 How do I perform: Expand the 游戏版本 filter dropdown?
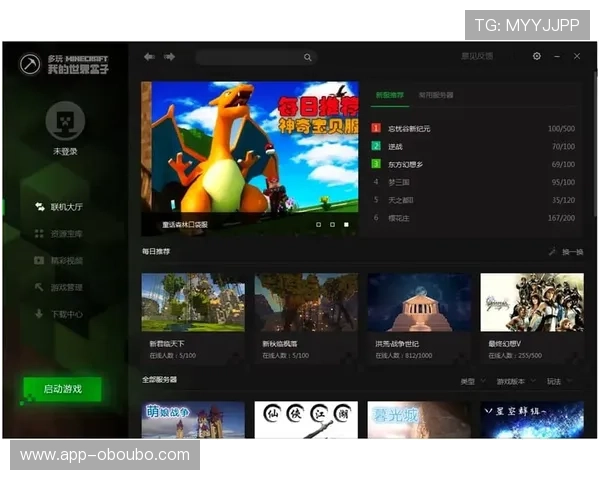(x=516, y=381)
